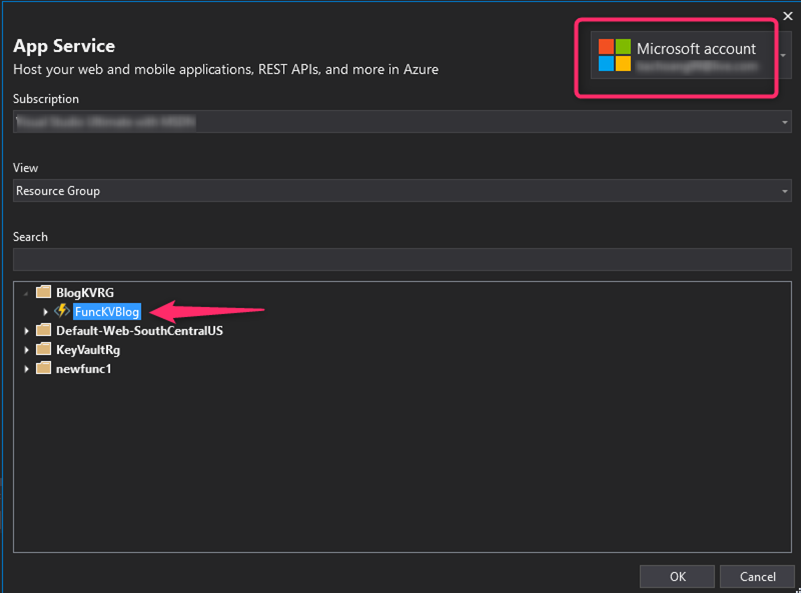Viewport: 801px width, 593px height.
Task: Click the FuncKVBlog lightning bolt icon
Action: pos(62,311)
